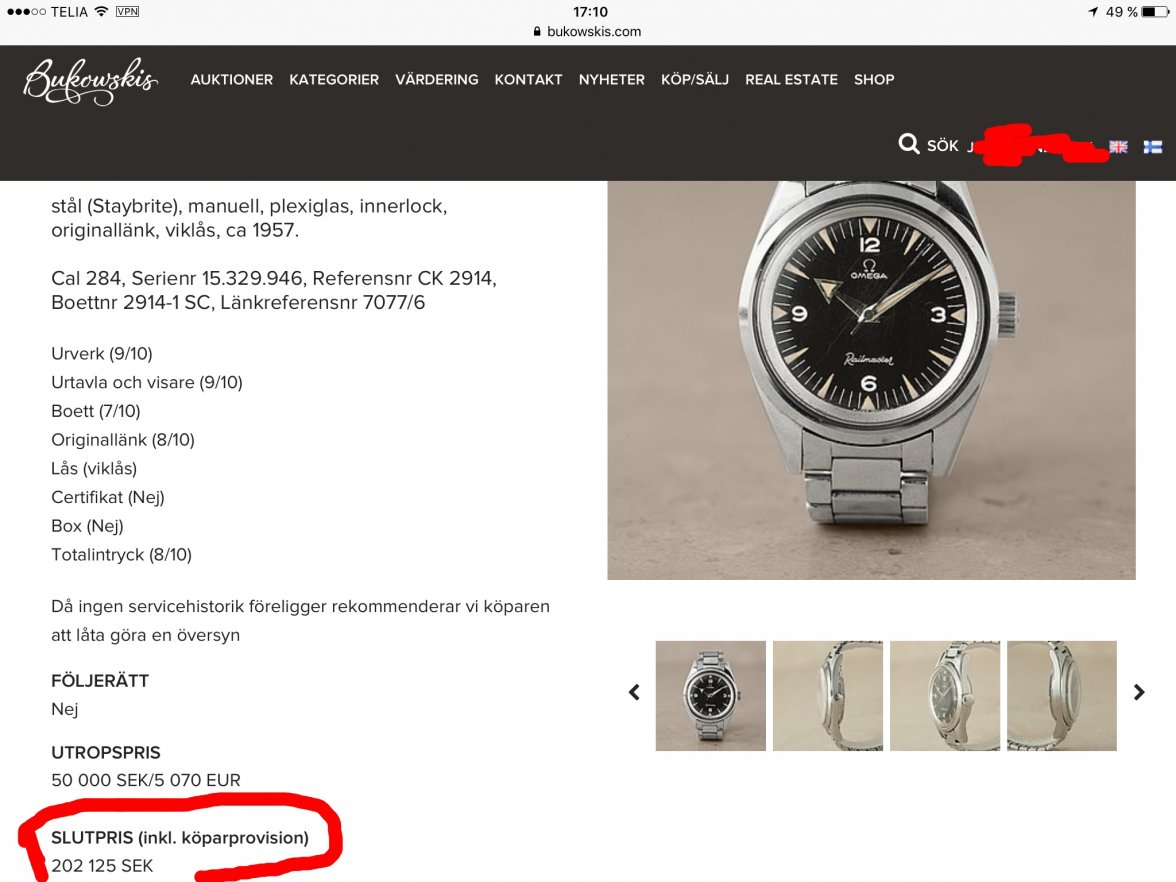
Task: Switch language with the UK flag
Action: 1118,147
